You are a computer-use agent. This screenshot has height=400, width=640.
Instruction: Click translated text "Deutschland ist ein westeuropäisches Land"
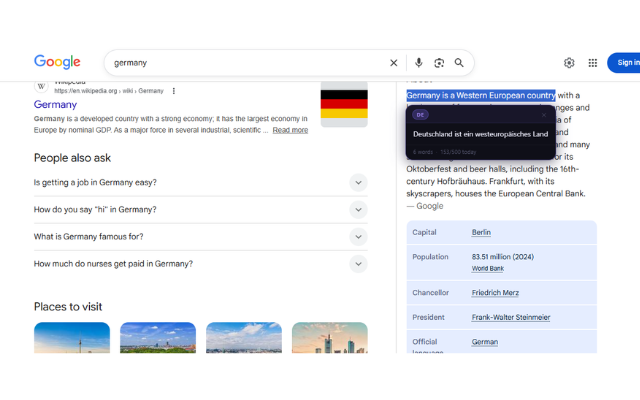coord(480,134)
